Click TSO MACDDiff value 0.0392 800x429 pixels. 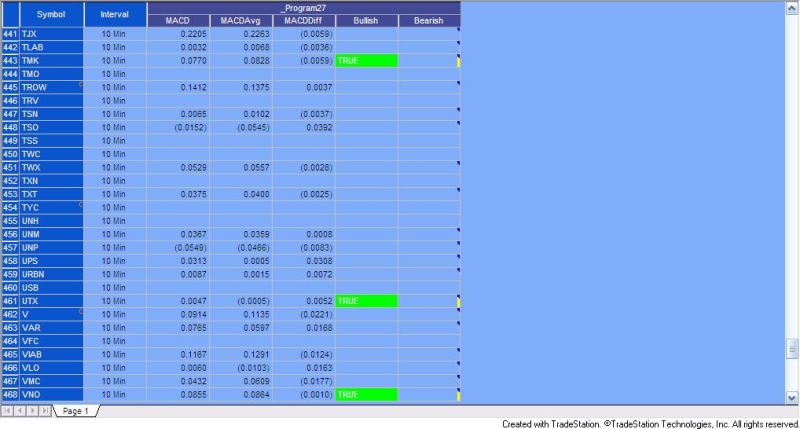(x=319, y=128)
